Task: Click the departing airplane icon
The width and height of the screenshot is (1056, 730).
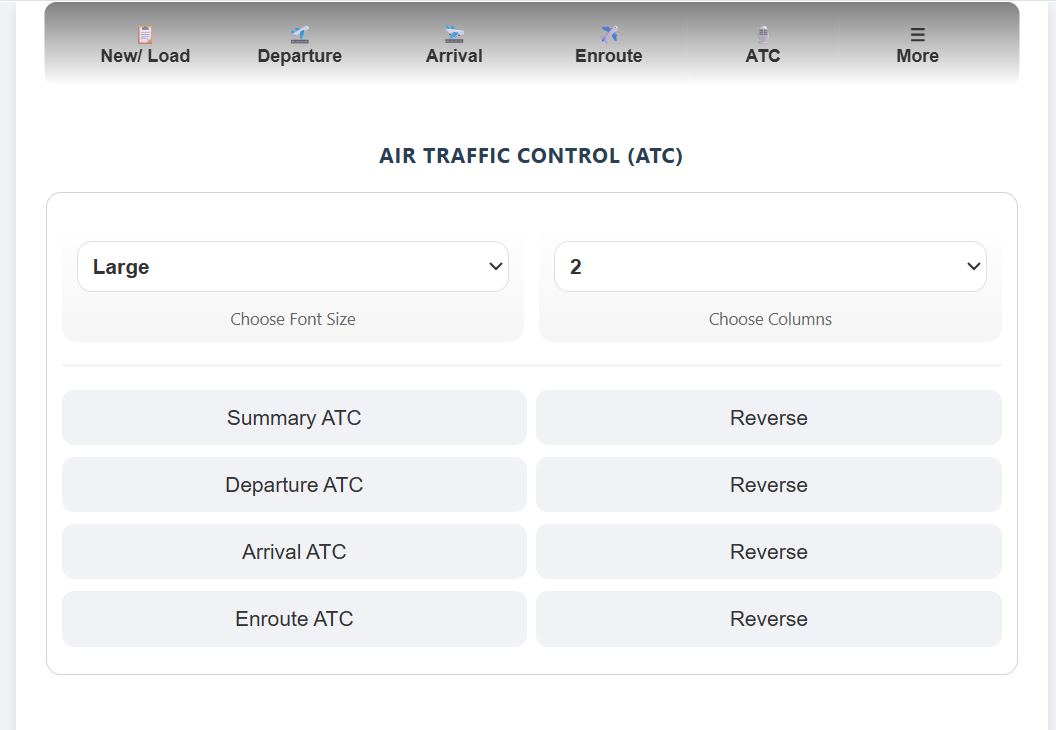Action: (299, 35)
